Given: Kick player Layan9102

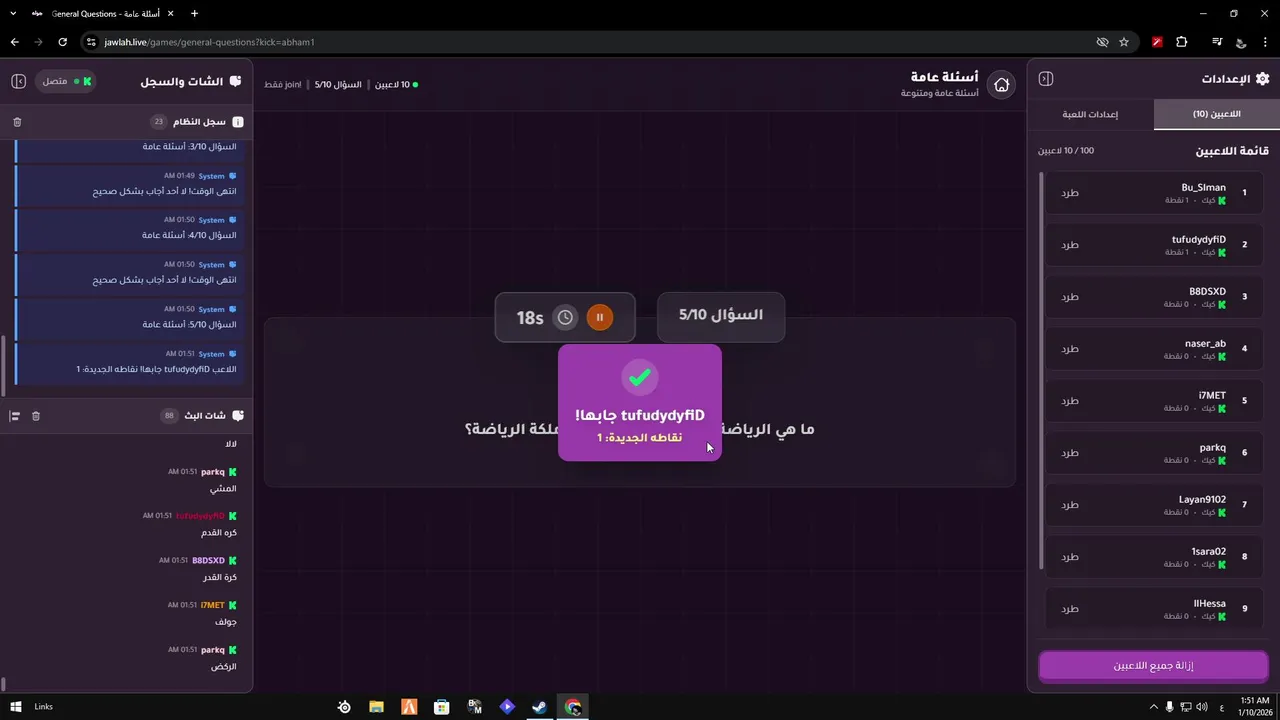Looking at the screenshot, I should pos(1070,505).
